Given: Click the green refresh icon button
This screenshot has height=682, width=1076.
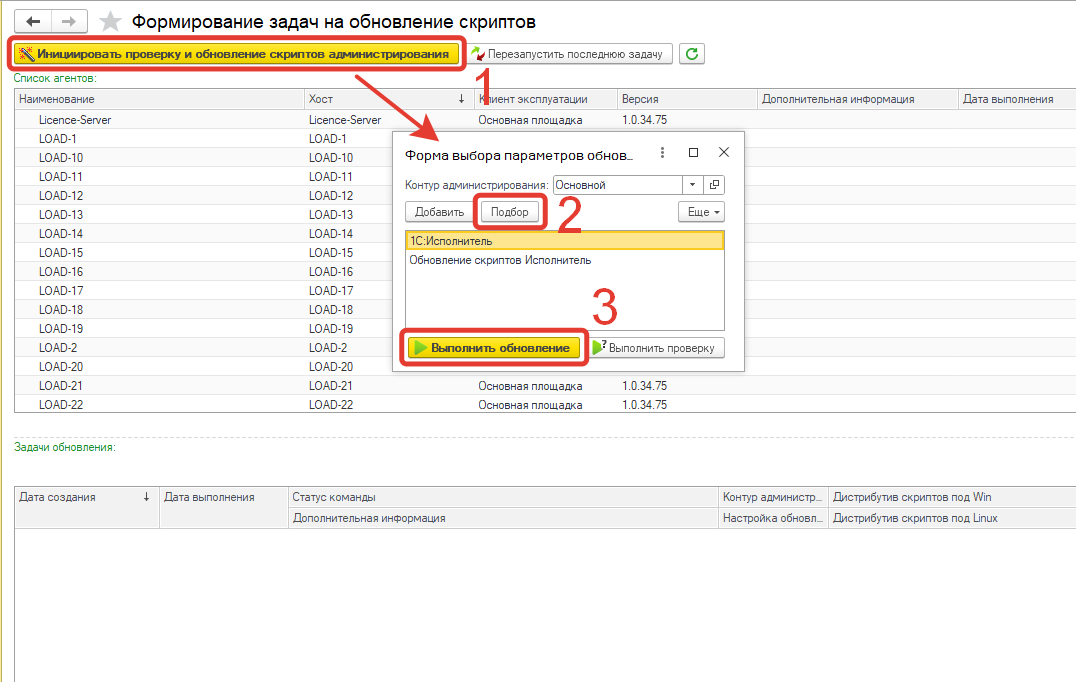Looking at the screenshot, I should pyautogui.click(x=692, y=54).
